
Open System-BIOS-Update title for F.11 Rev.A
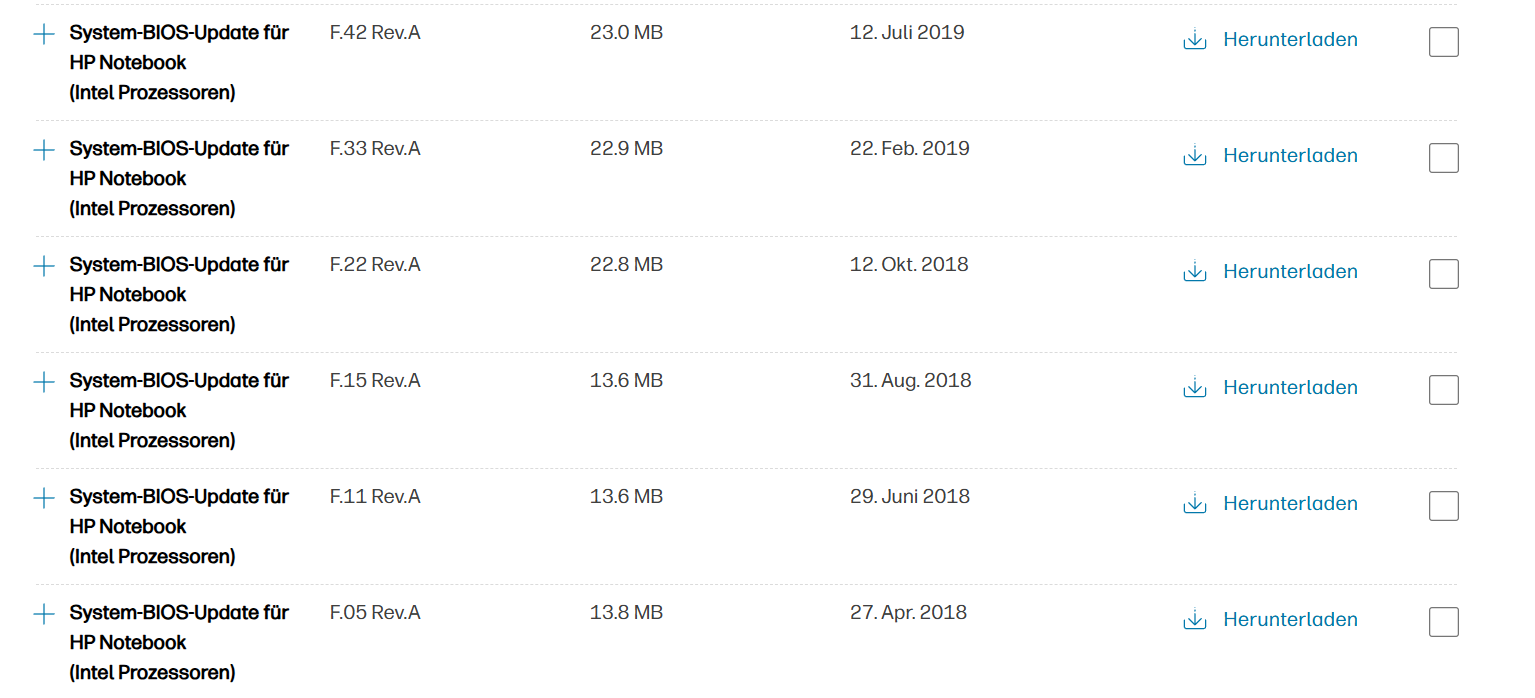click(x=179, y=526)
